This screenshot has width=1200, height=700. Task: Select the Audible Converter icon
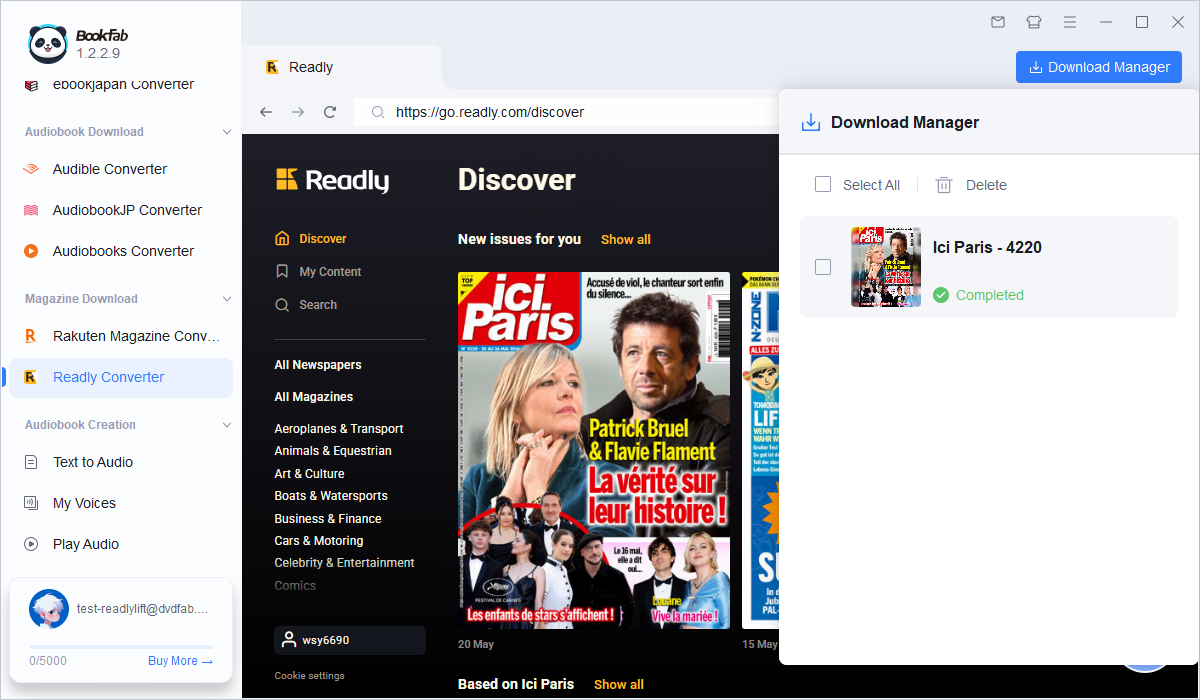pos(31,169)
